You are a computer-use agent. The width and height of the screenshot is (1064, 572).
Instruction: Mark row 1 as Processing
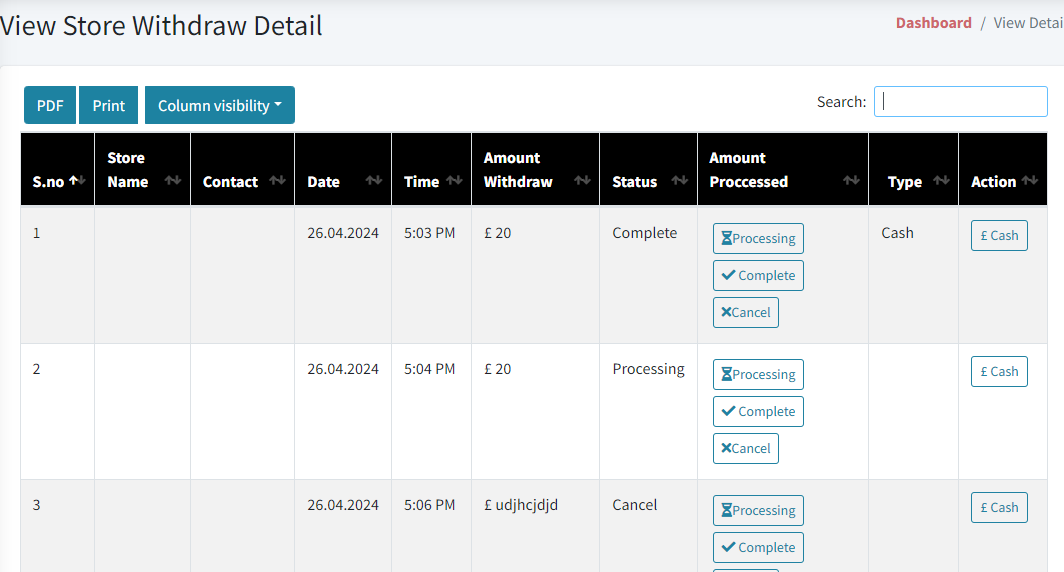[x=758, y=238]
